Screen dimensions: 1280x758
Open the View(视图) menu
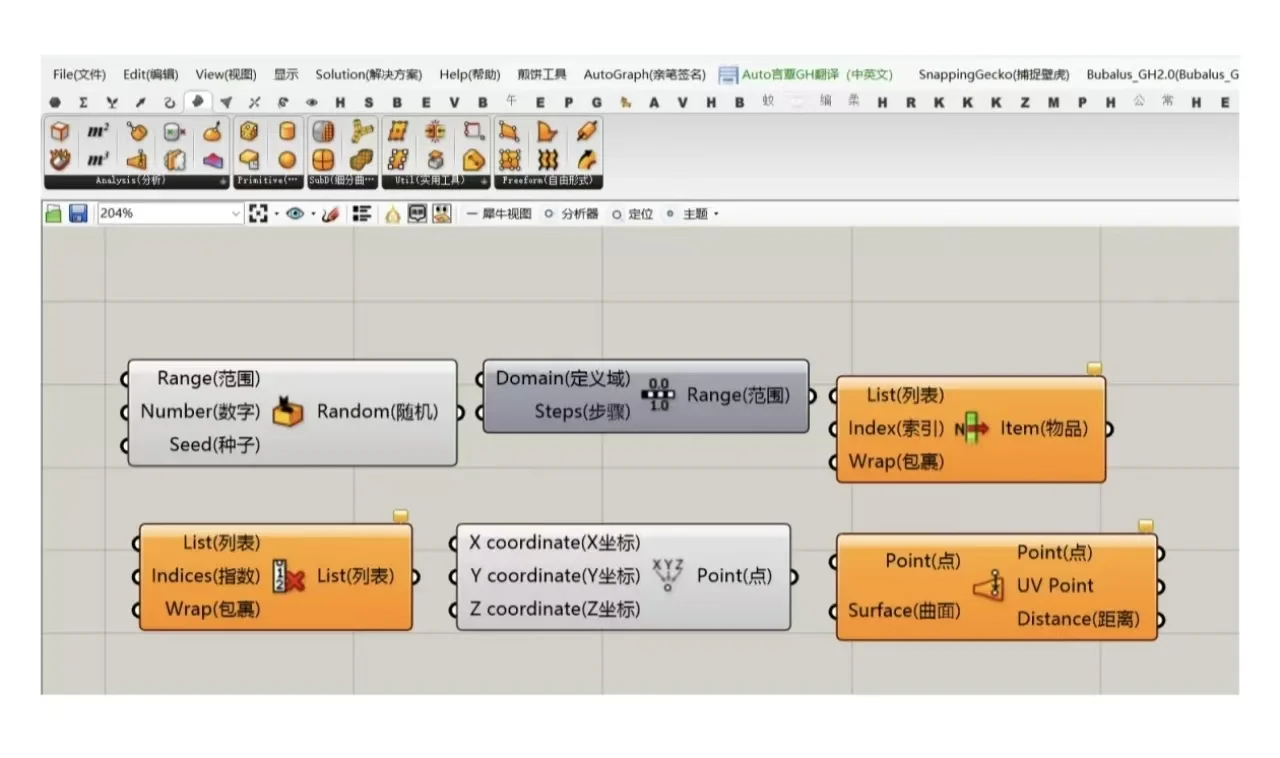[226, 75]
